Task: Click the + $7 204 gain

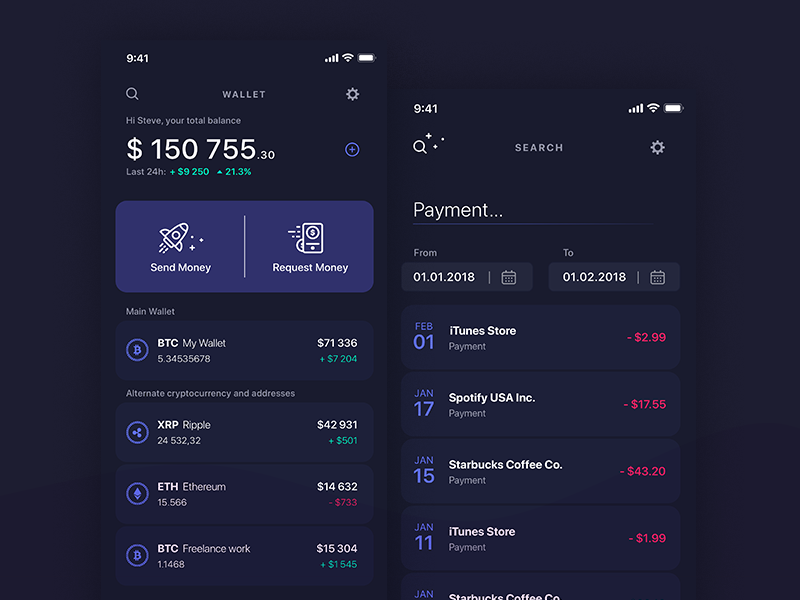Action: point(338,359)
